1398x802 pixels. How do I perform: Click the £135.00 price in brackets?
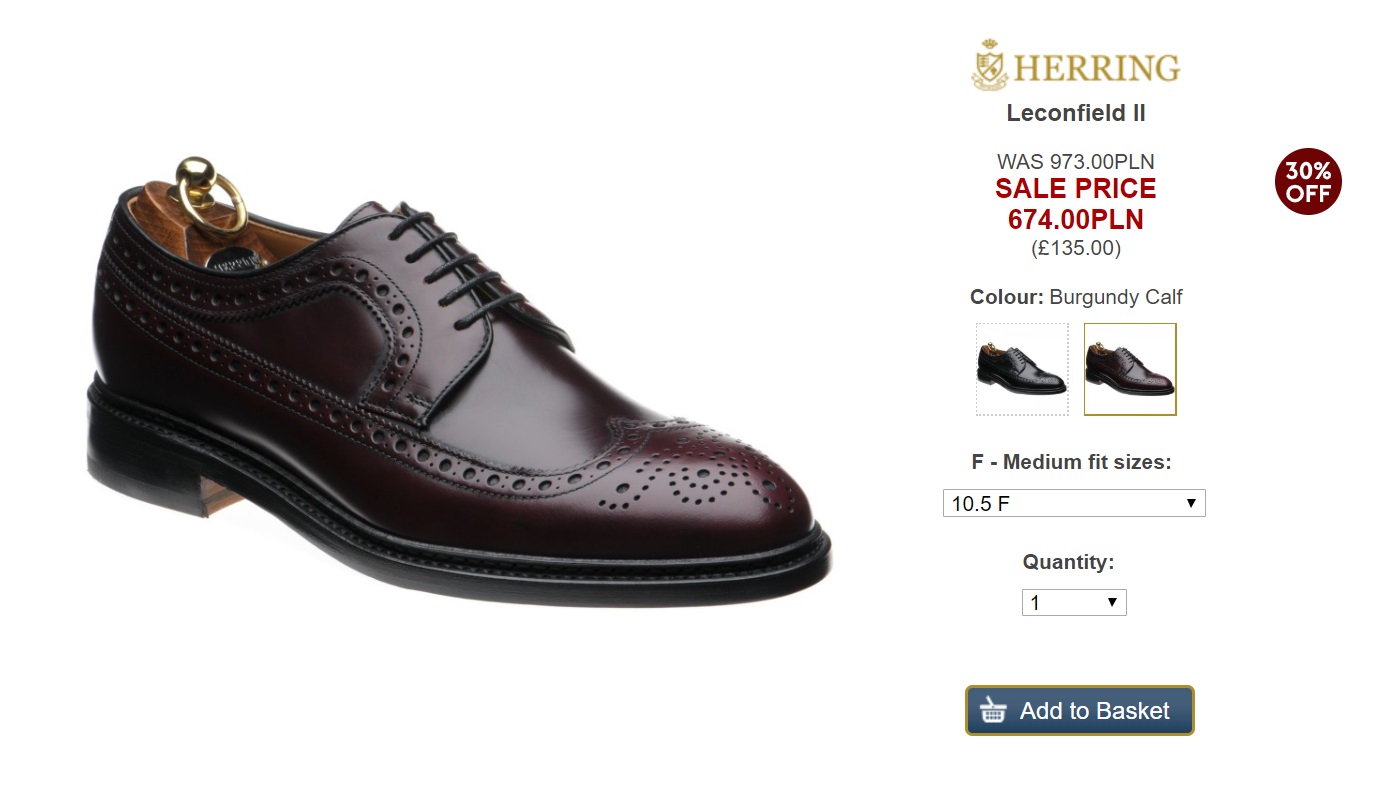1076,248
